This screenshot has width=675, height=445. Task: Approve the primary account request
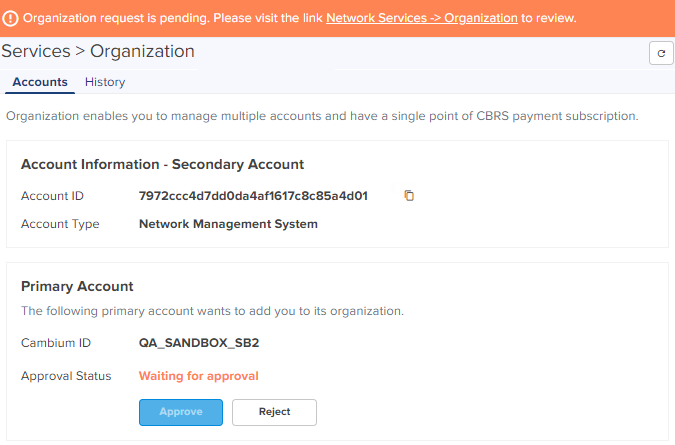[181, 412]
